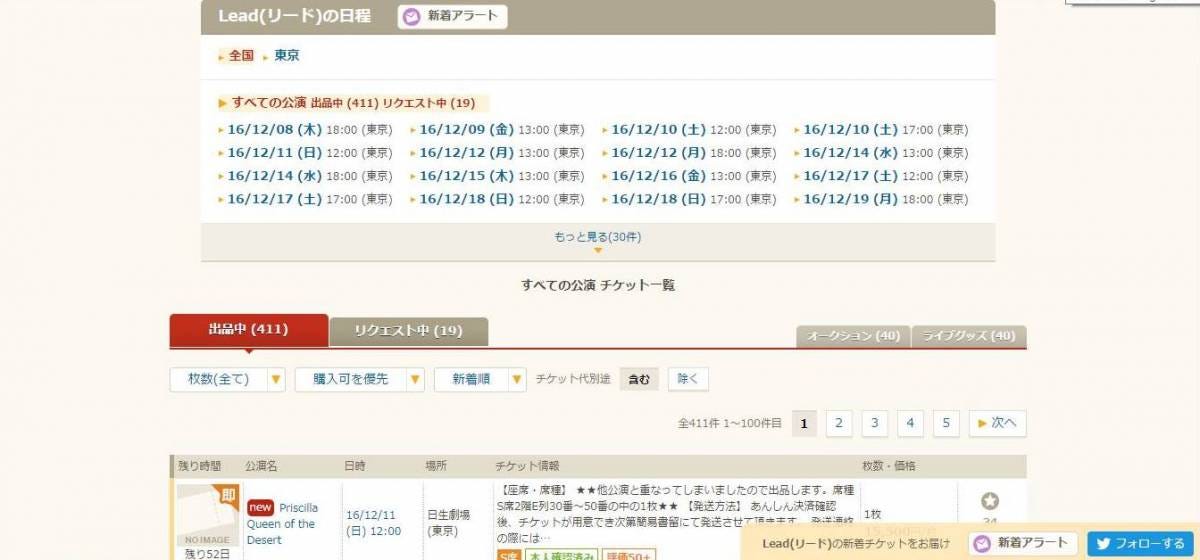Click the 新着アラート button beside the Lead title
1200x560 pixels.
(453, 17)
